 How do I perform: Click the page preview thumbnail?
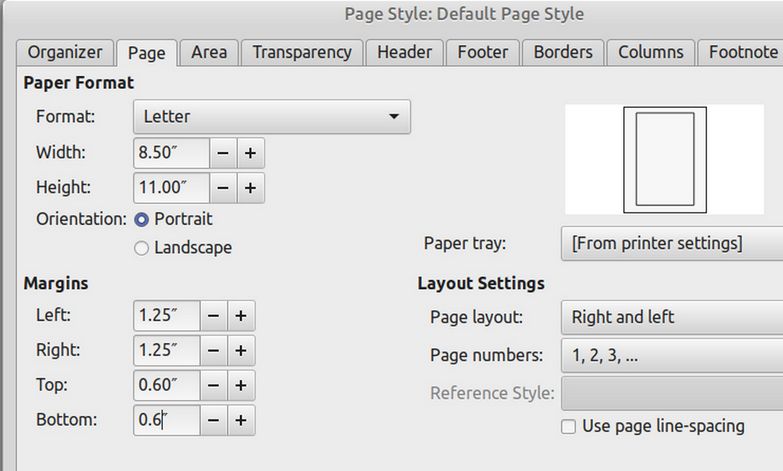(664, 160)
